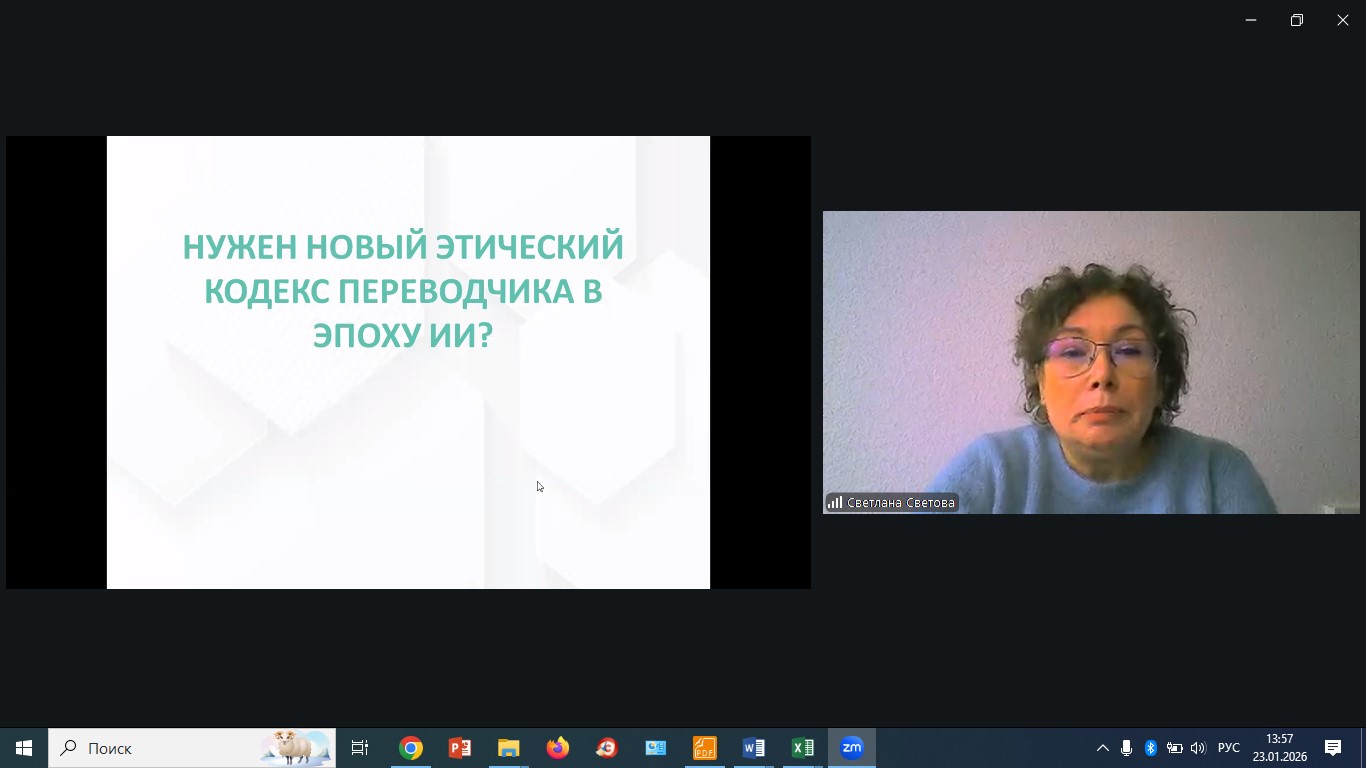Click the Zoom app icon in taskbar
1366x768 pixels.
coord(852,748)
